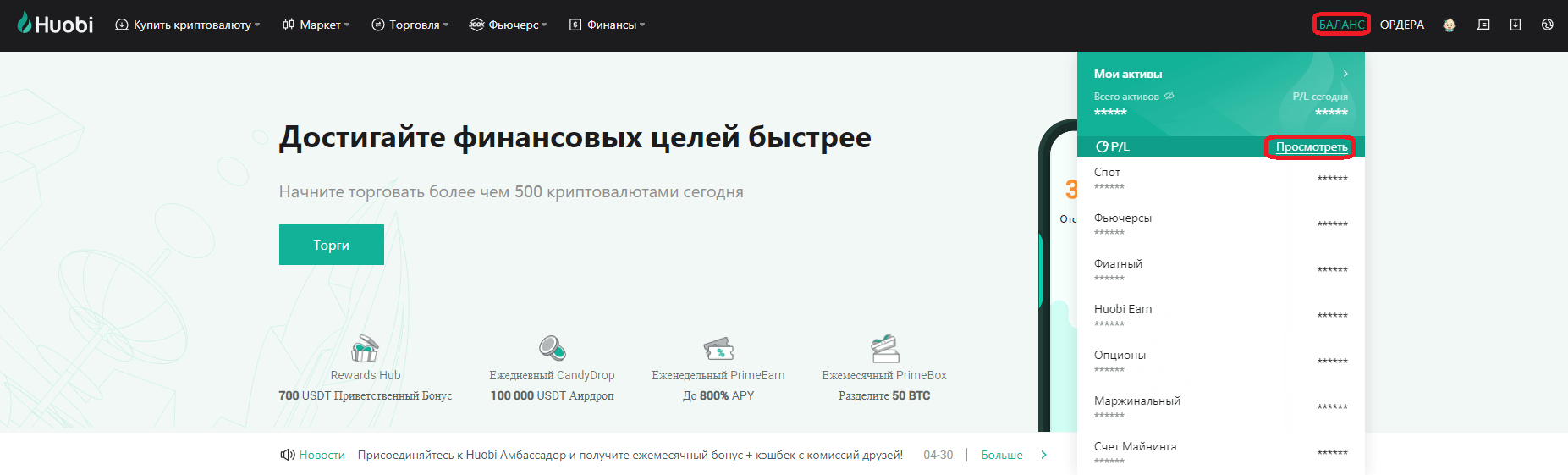Click the Торги button
Screen dimensions: 1568x475
tap(332, 245)
